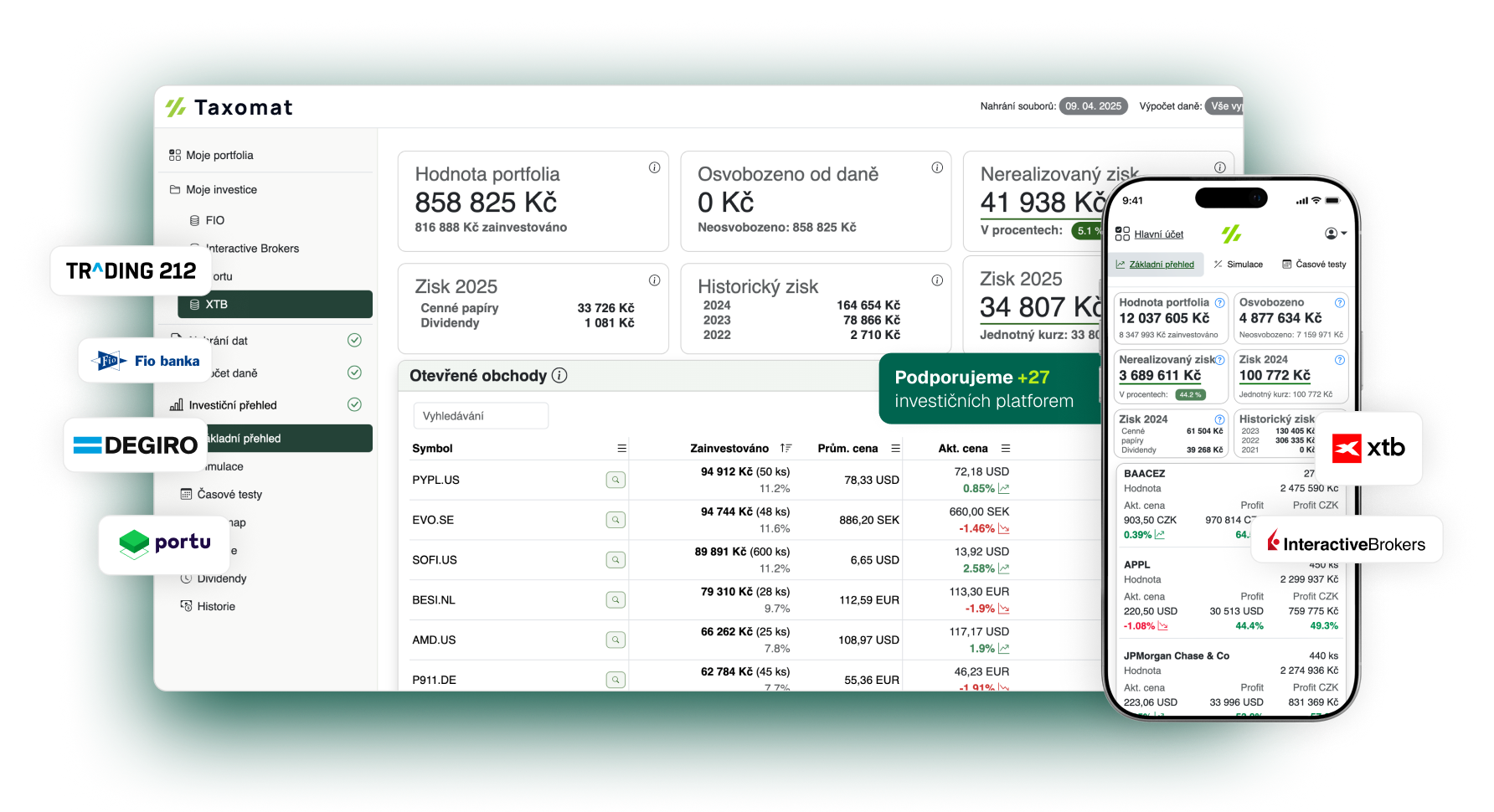This screenshot has width=1494, height=812.
Task: Toggle the green checkmark next to Výpočet daně
Action: (354, 373)
